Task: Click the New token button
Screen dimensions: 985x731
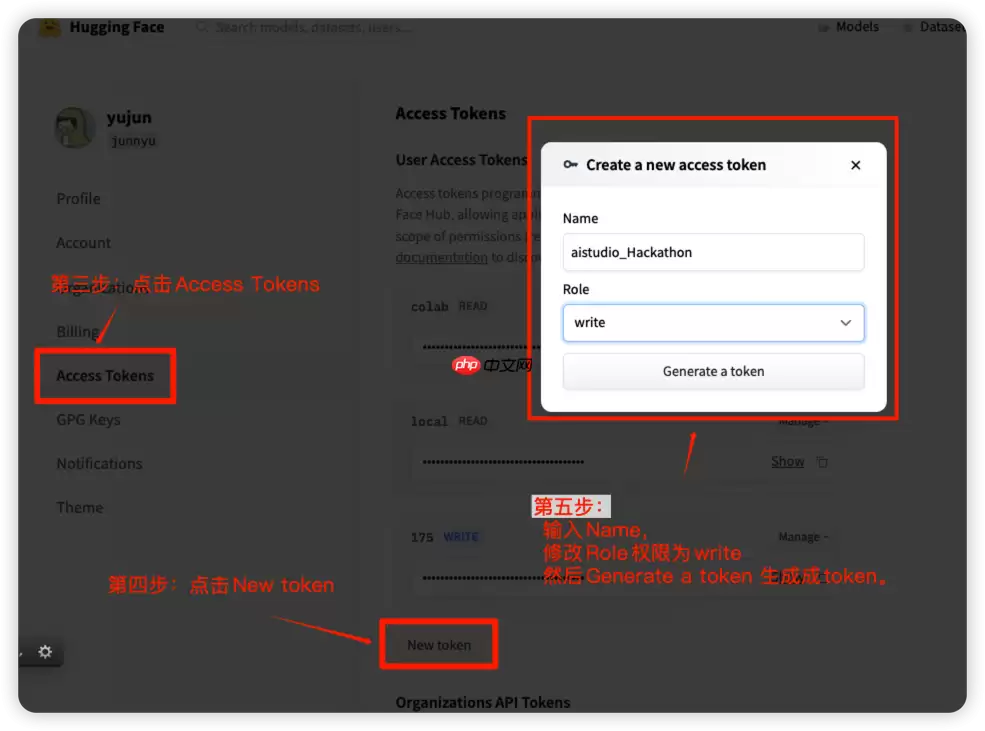Action: (x=439, y=645)
